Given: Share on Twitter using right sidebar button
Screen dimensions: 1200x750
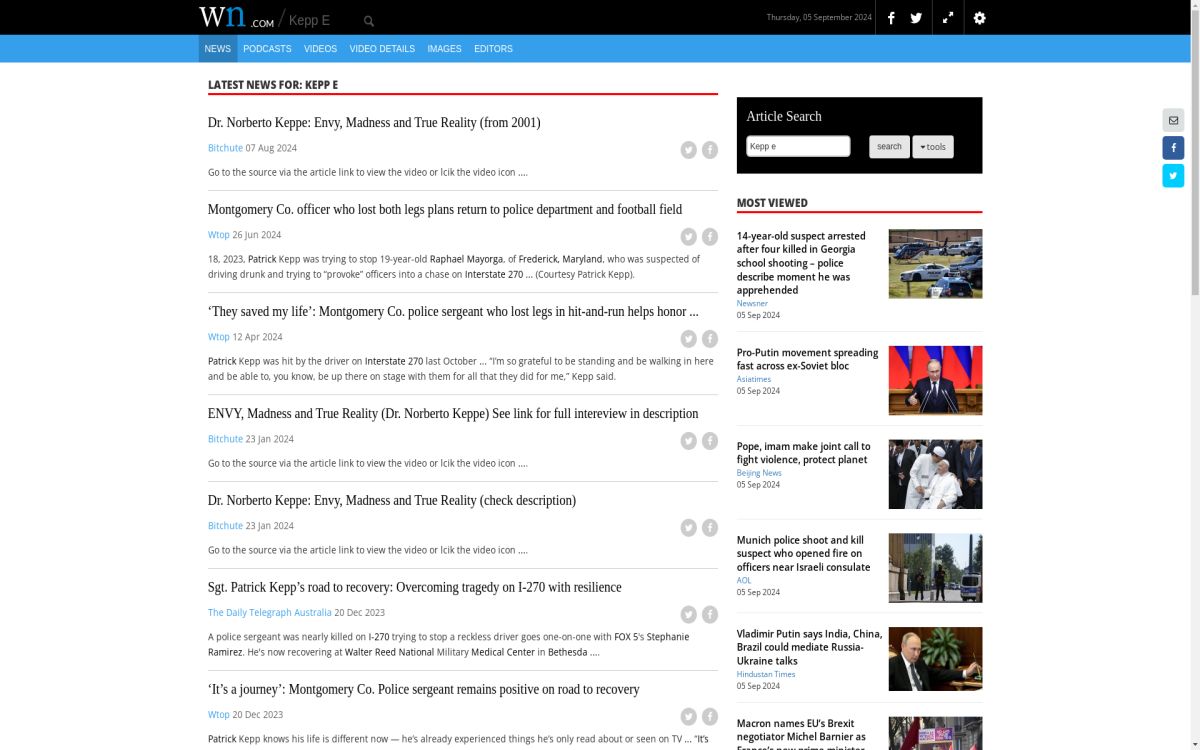Looking at the screenshot, I should coord(1173,176).
